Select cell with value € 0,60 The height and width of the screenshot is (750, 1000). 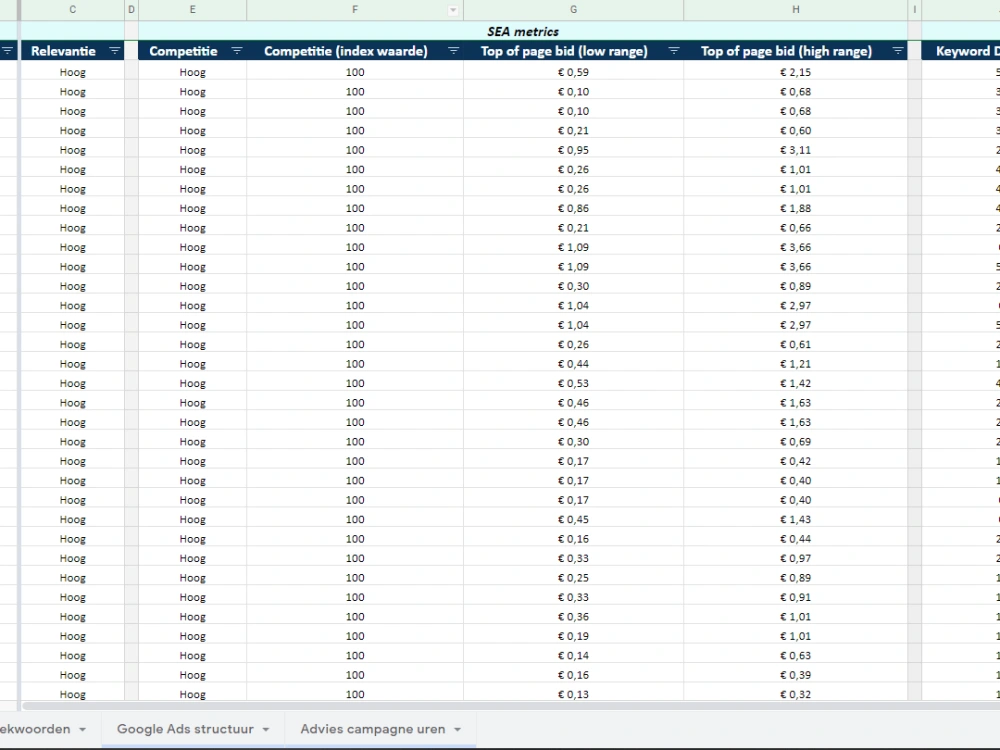(795, 131)
